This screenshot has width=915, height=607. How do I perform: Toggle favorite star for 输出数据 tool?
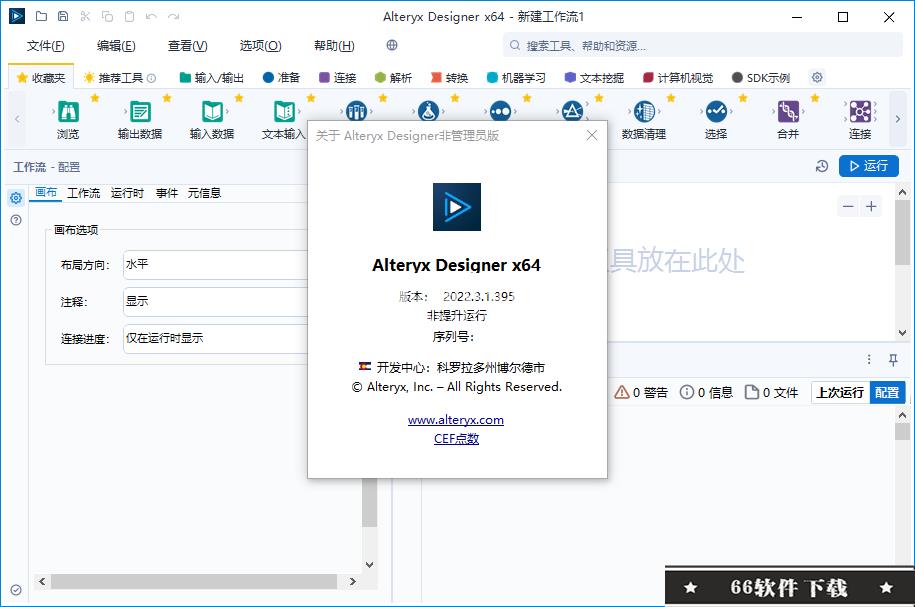point(167,98)
